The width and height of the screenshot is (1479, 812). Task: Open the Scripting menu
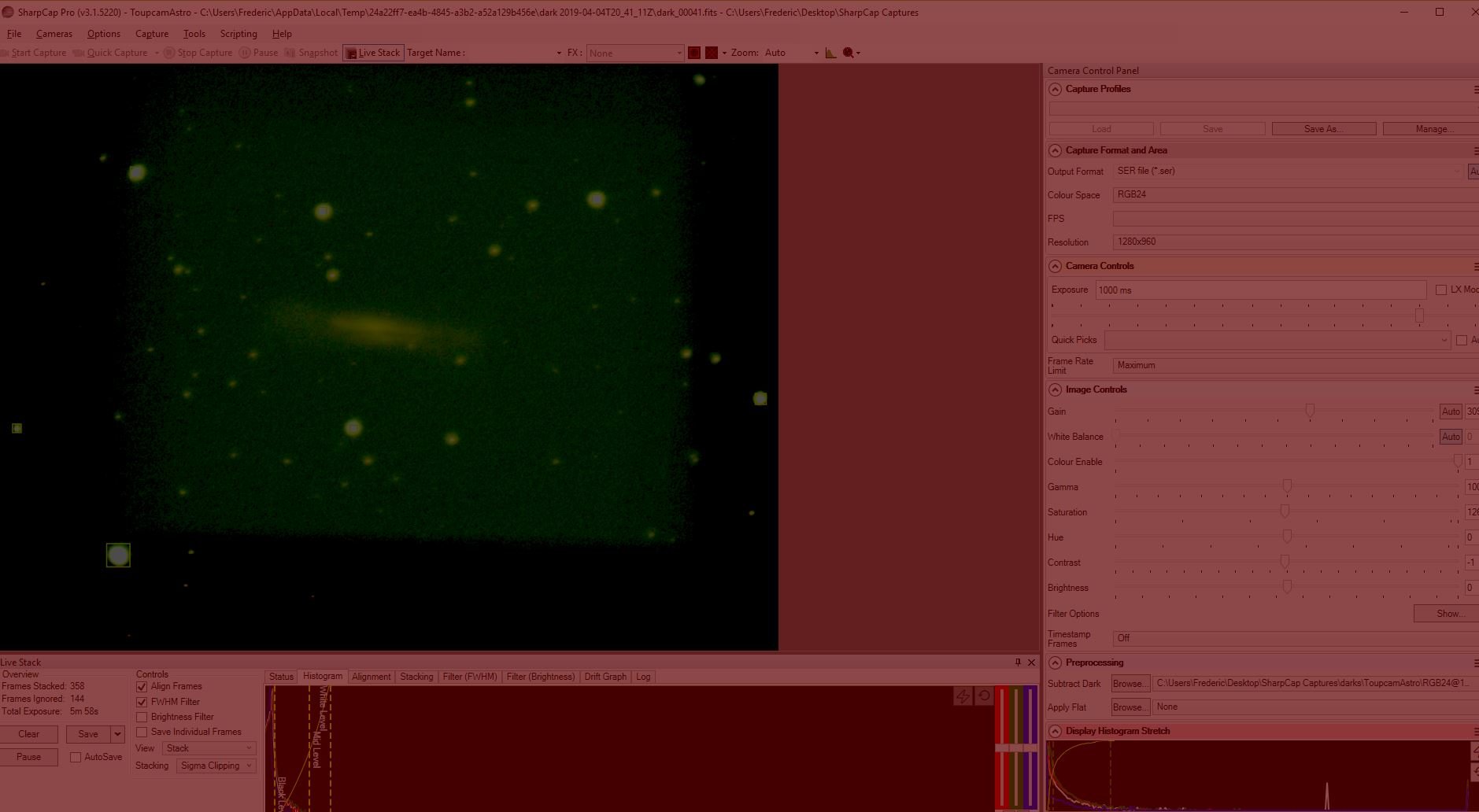click(238, 34)
